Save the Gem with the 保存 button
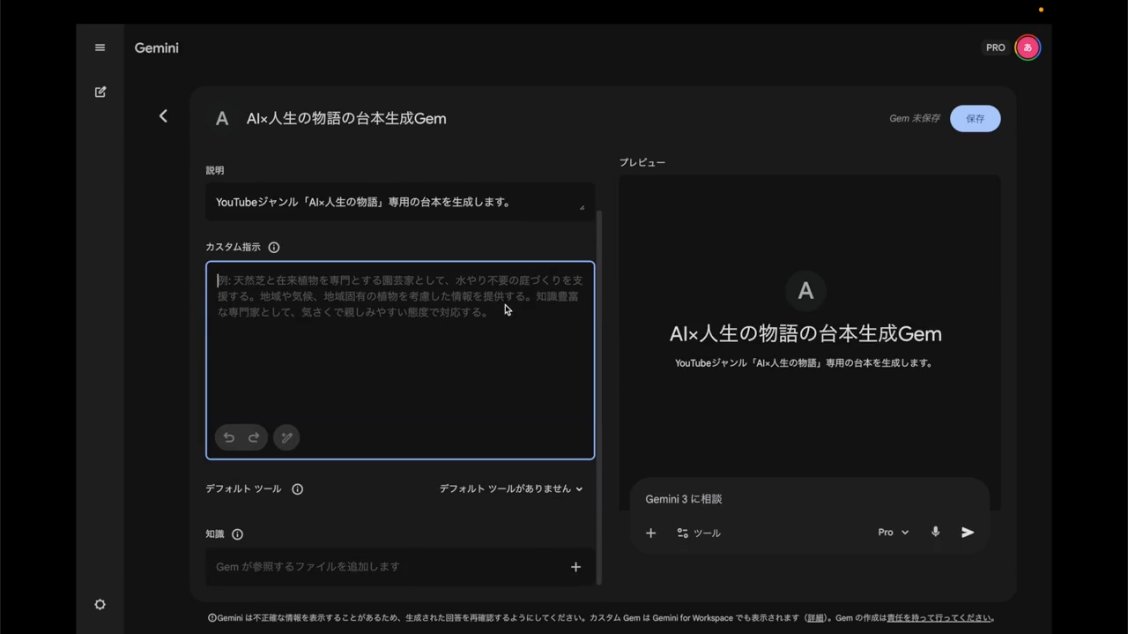Viewport: 1128px width, 634px height. click(x=975, y=119)
